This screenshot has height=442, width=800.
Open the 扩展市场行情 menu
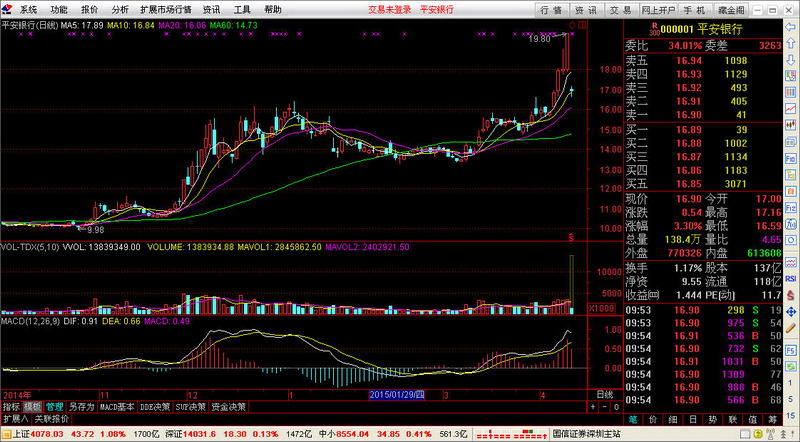(165, 9)
